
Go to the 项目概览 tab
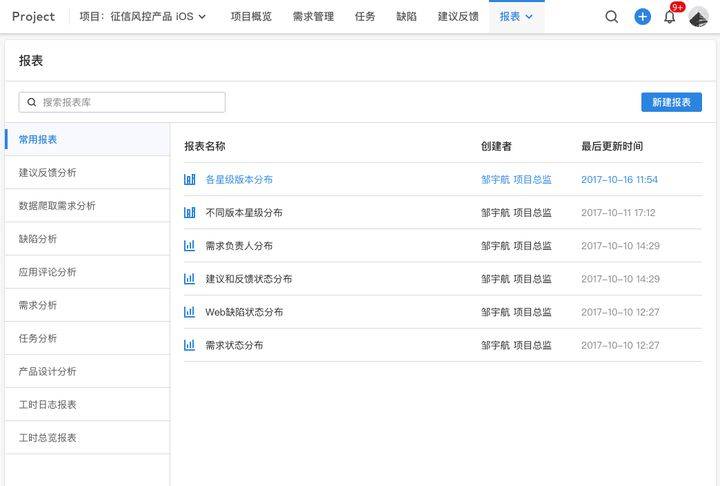(251, 17)
